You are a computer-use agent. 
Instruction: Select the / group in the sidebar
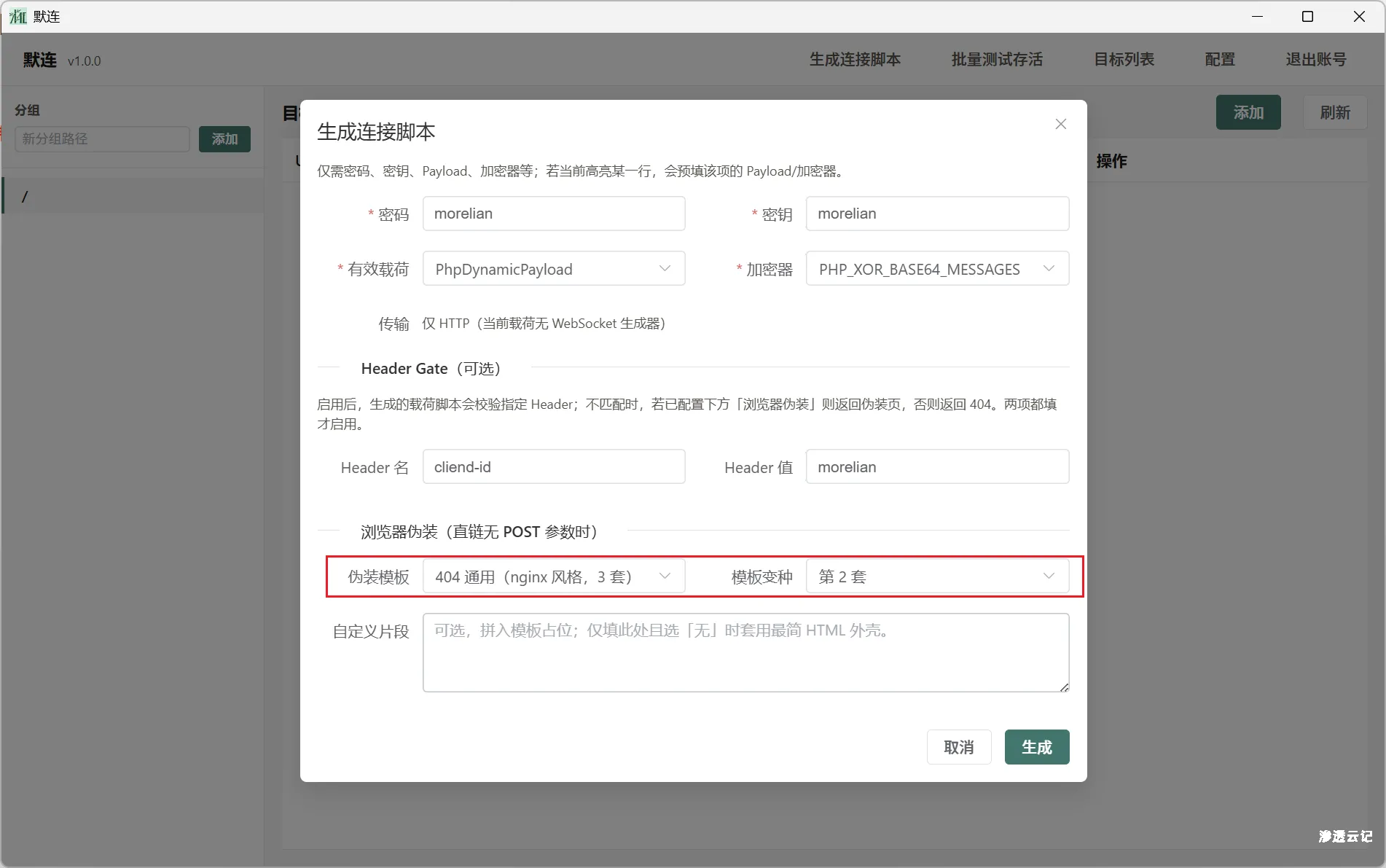131,195
